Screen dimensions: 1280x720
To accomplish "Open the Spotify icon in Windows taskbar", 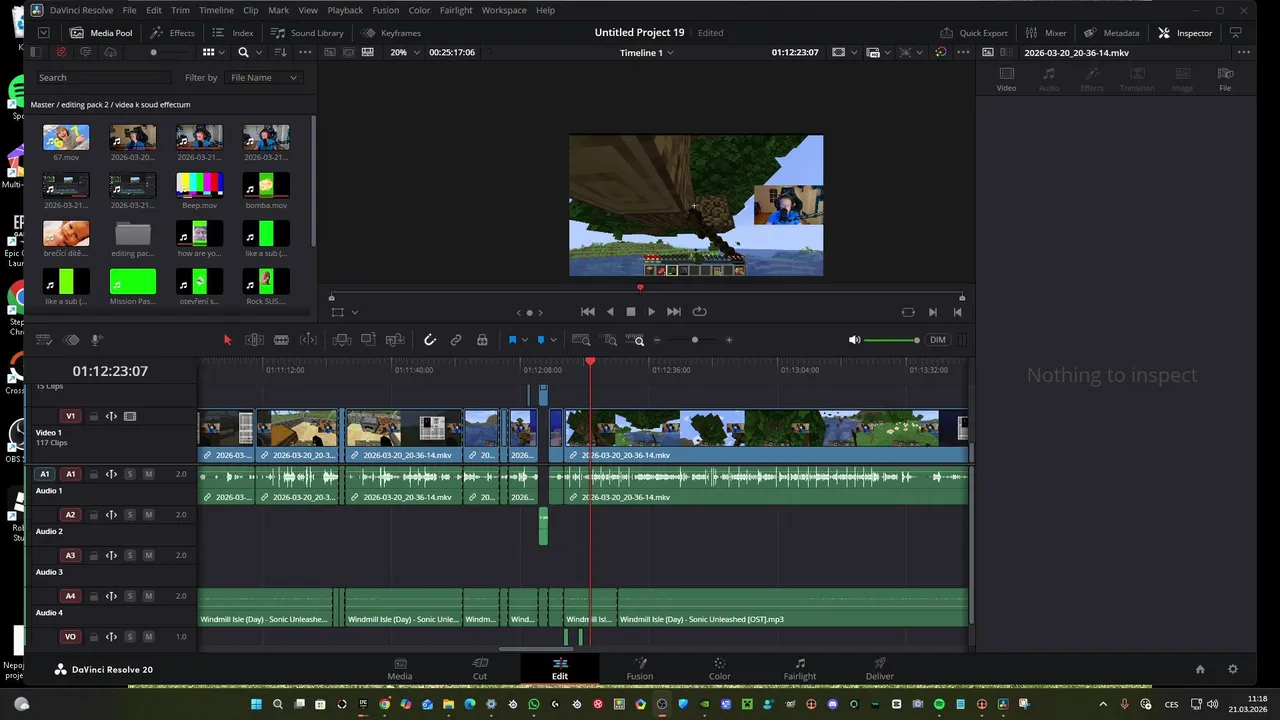I will 939,705.
